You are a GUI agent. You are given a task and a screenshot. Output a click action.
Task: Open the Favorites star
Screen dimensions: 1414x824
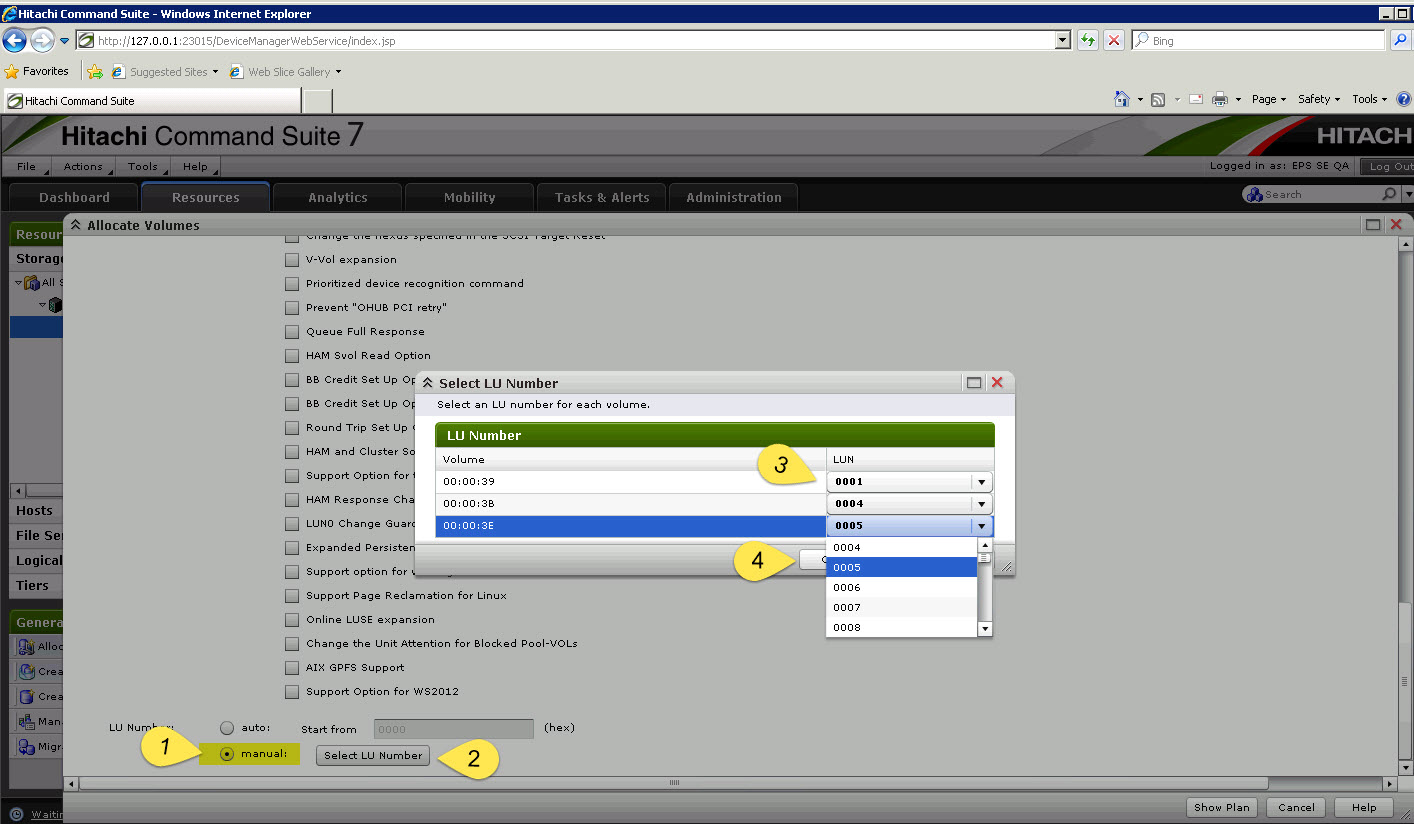[x=12, y=72]
